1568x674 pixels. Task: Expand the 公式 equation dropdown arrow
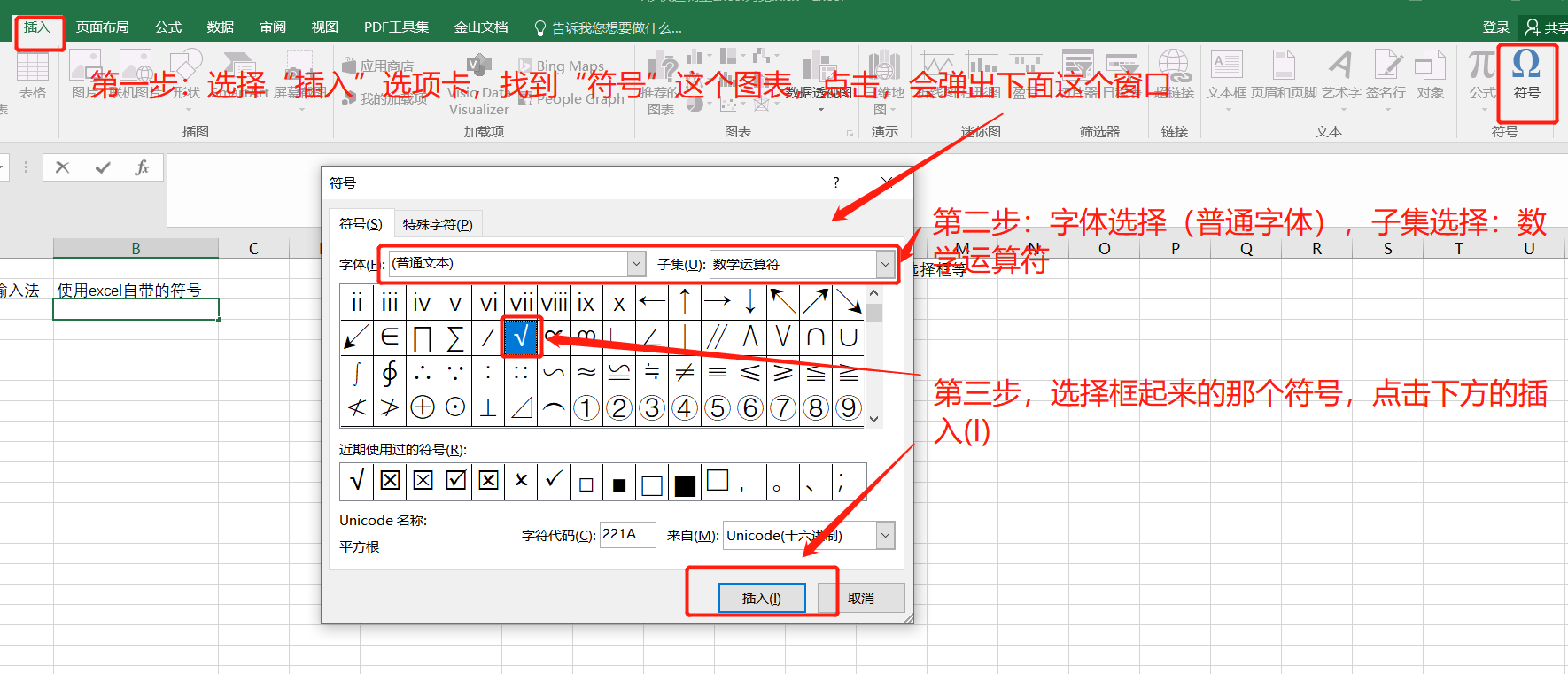pyautogui.click(x=1483, y=110)
